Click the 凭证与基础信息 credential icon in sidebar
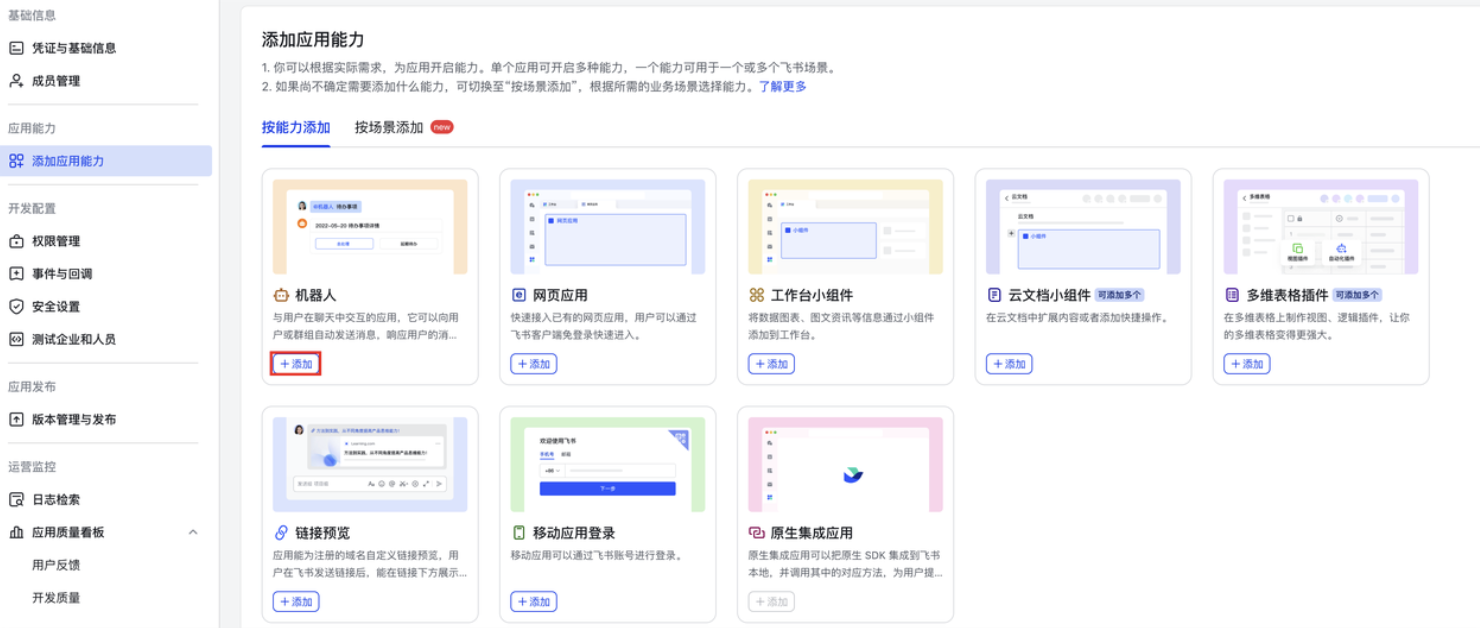This screenshot has width=1480, height=628. [15, 46]
